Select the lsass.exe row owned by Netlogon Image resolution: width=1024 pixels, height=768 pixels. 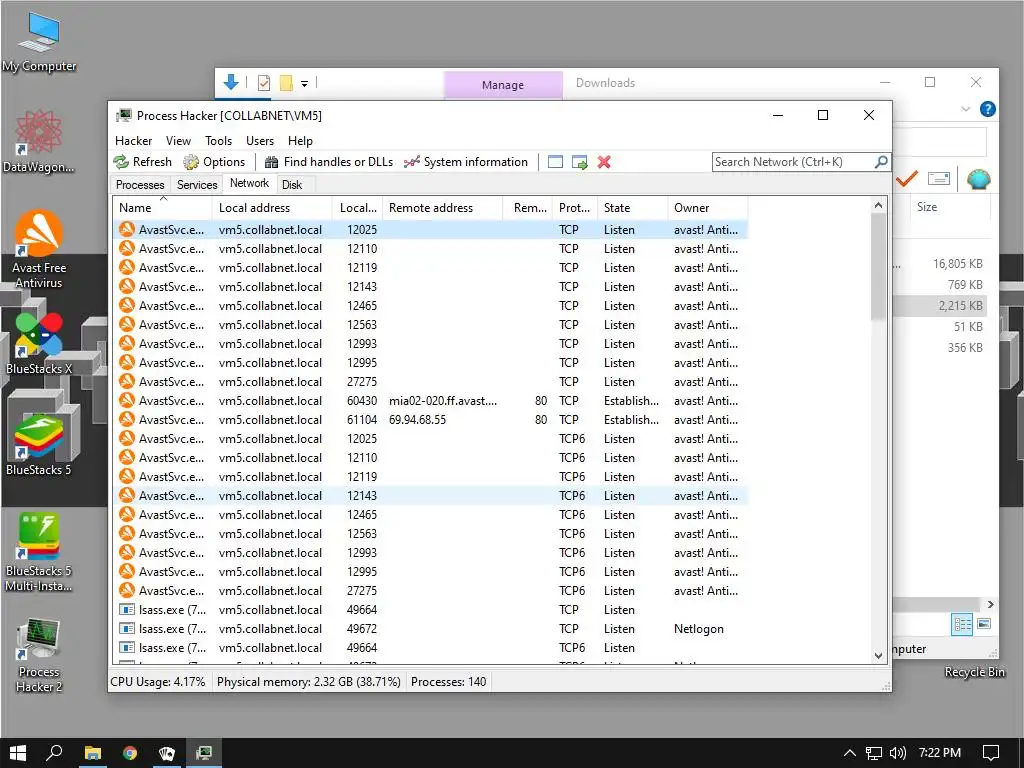[431, 629]
